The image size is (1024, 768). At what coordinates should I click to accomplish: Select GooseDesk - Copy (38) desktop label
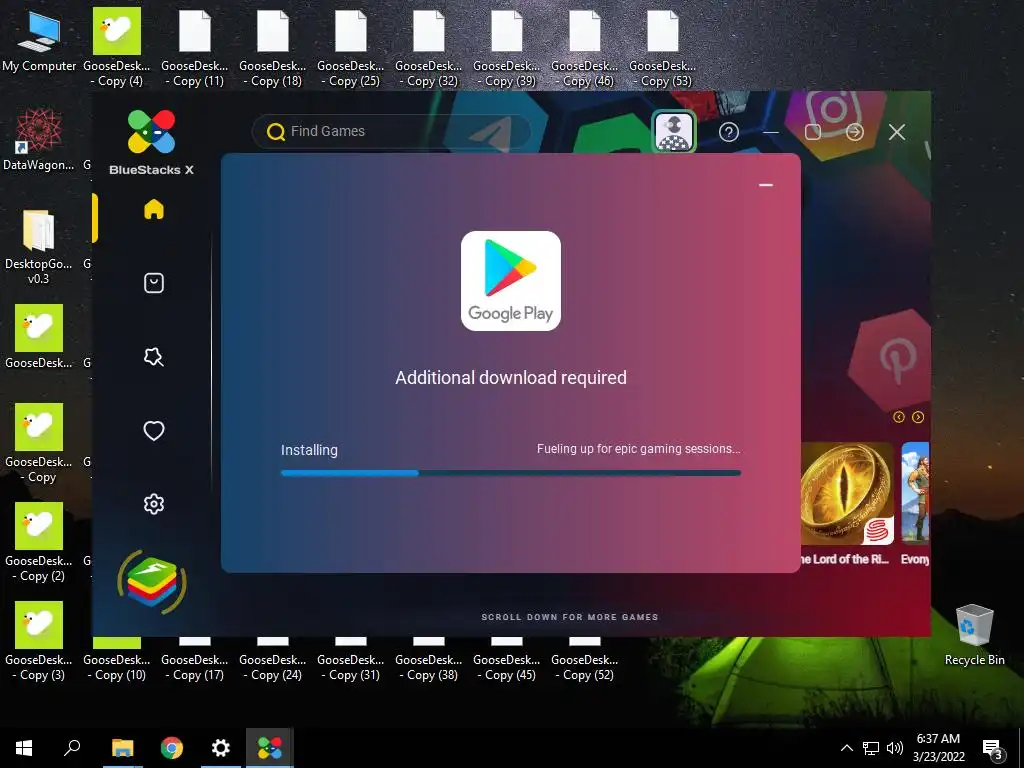428,667
